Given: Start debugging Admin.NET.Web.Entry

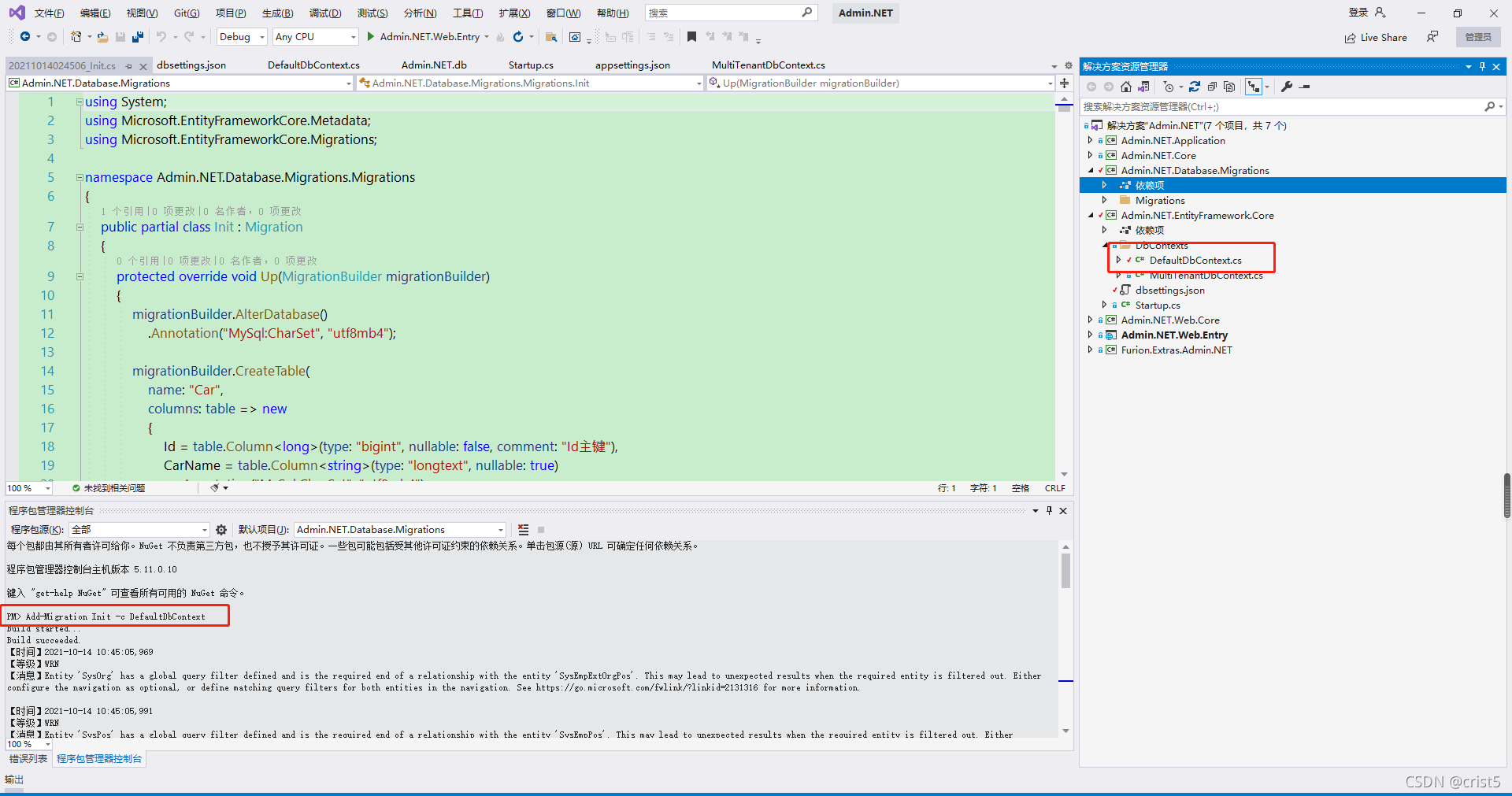Looking at the screenshot, I should pos(369,36).
